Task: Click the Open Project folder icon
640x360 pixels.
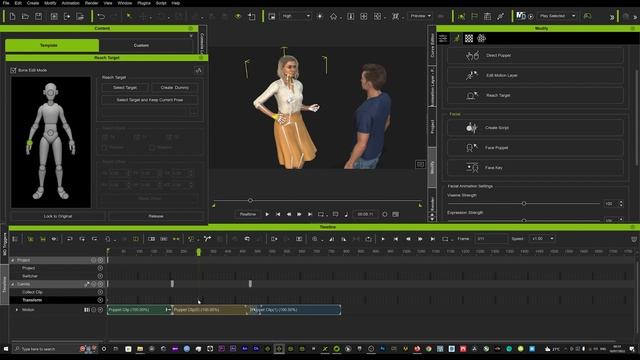Action: point(25,16)
